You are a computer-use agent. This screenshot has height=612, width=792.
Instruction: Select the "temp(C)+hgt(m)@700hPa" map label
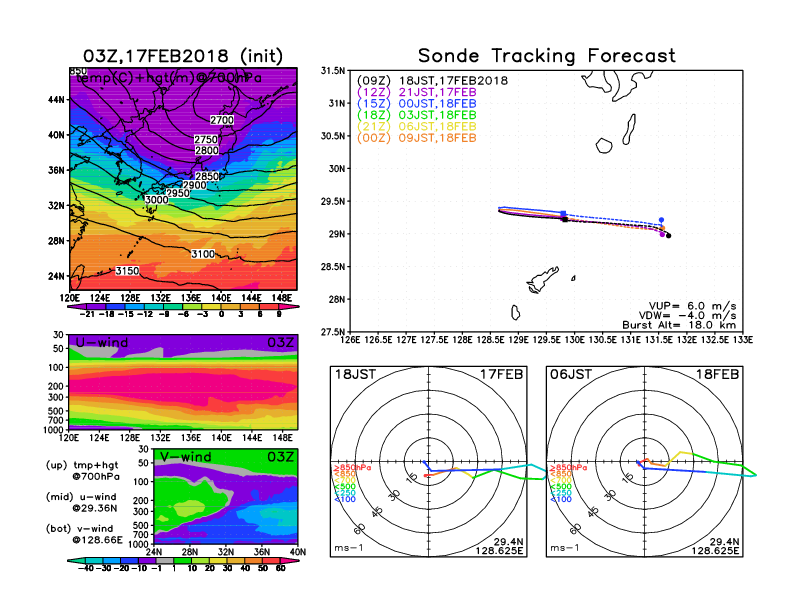(x=169, y=78)
